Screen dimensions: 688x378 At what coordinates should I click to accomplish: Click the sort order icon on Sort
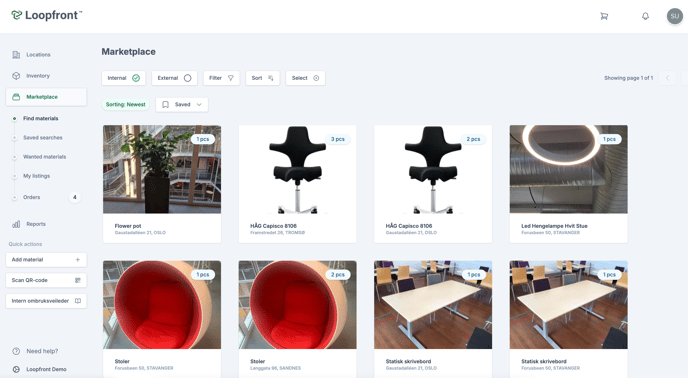[271, 78]
